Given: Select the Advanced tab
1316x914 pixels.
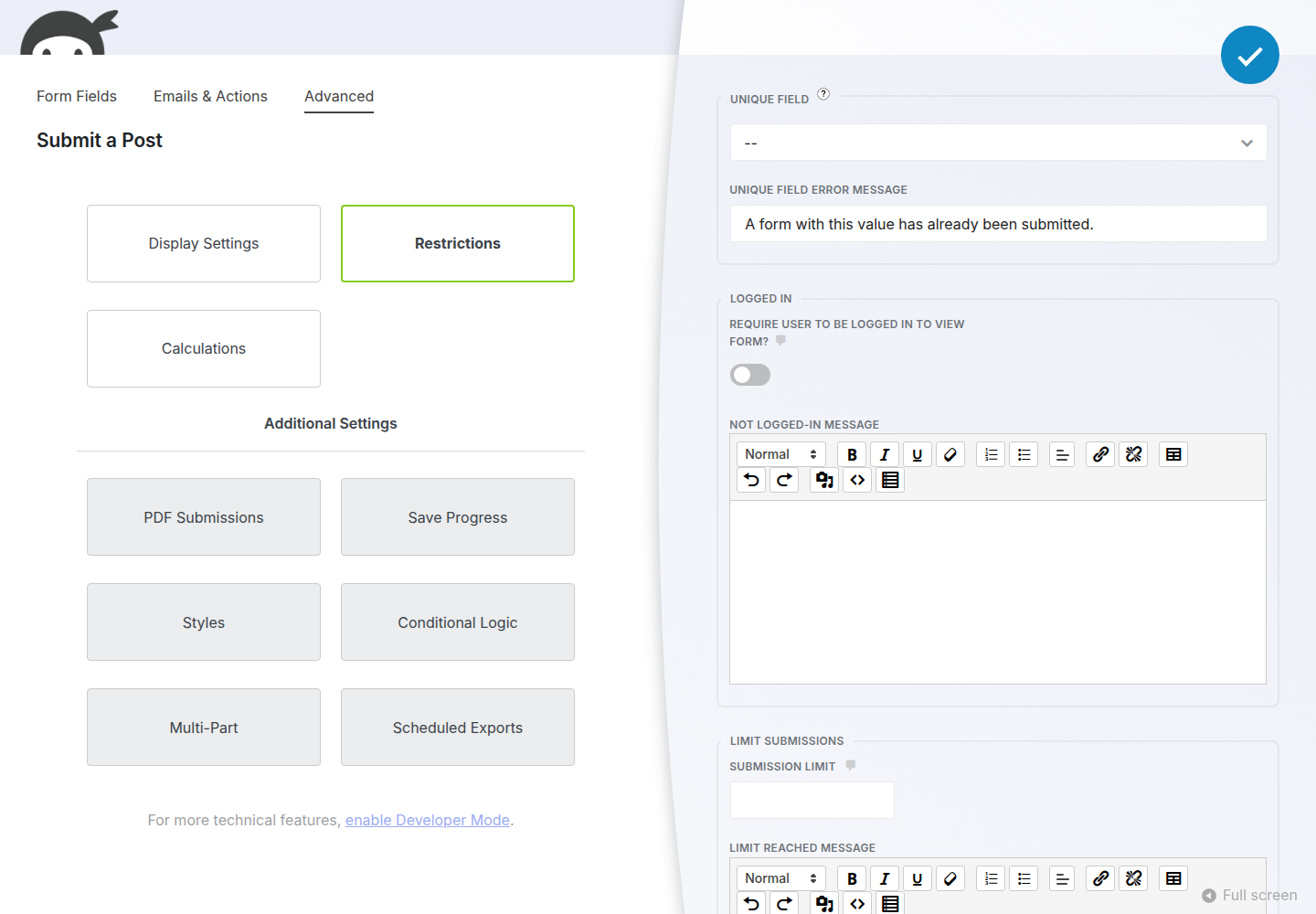Looking at the screenshot, I should [x=339, y=96].
